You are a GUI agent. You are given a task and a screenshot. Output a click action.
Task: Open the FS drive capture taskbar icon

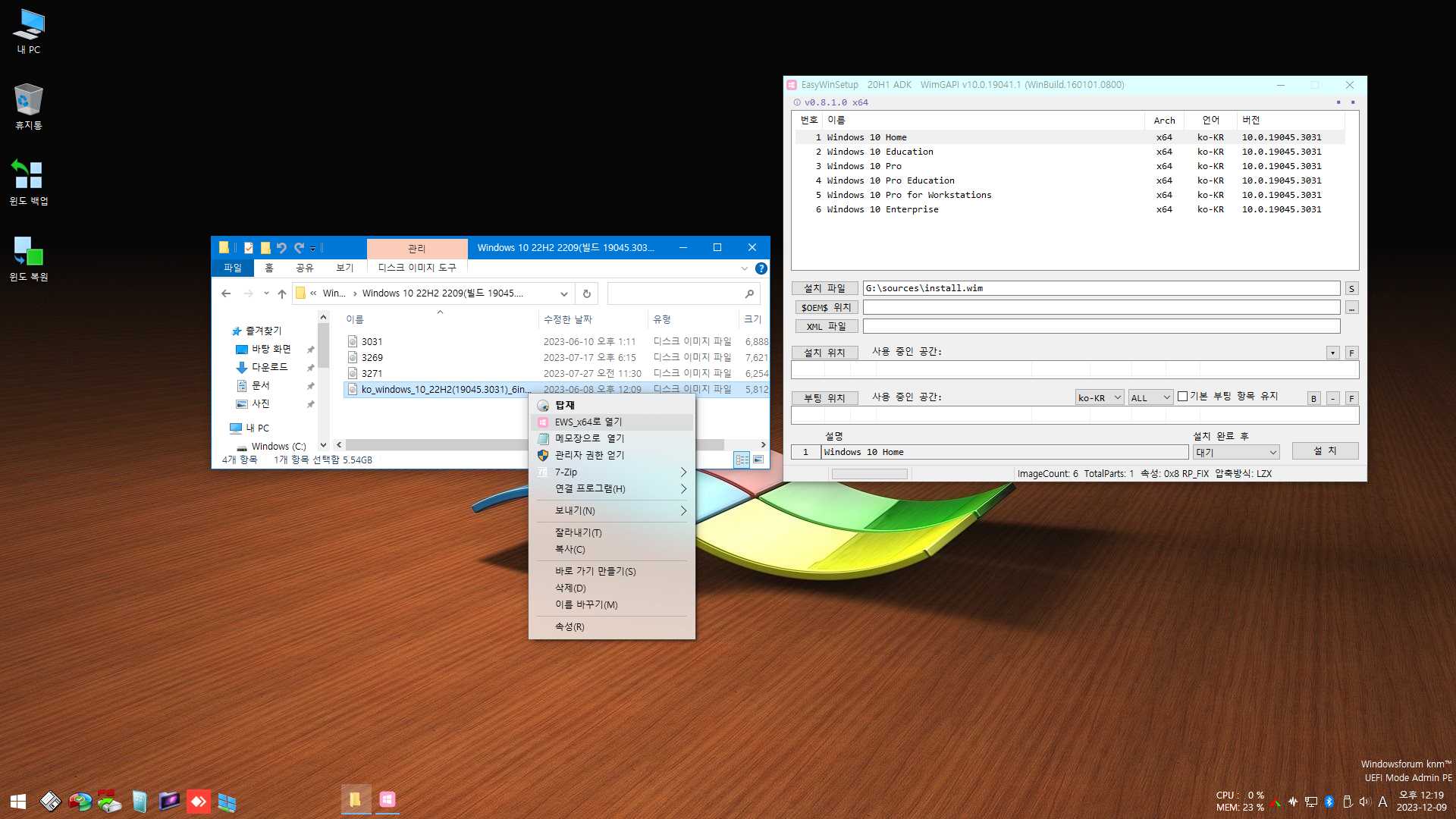coord(109,802)
